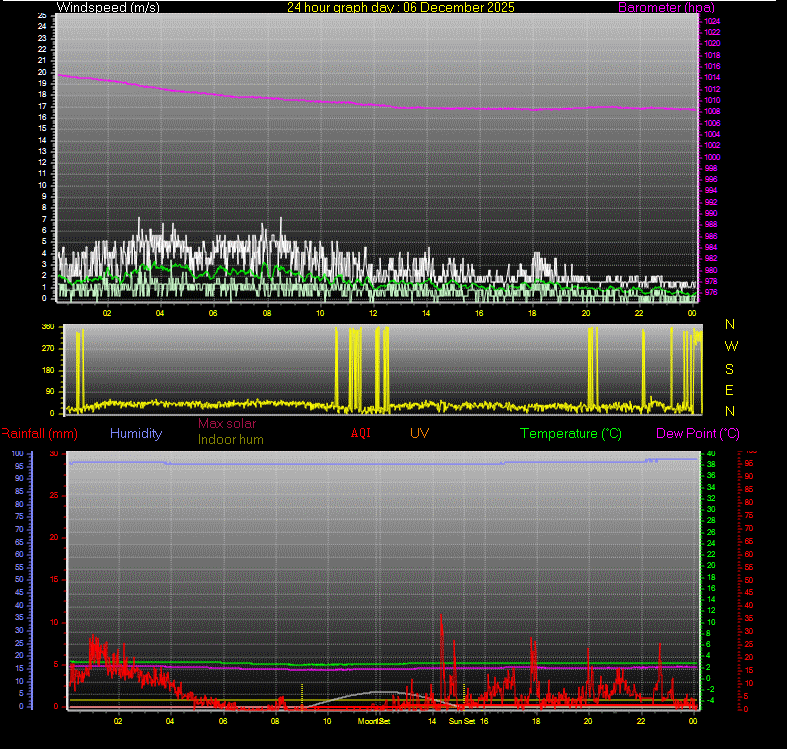Viewport: 787px width, 749px height.
Task: Click the Windspeed (m/s) axis title
Action: tap(108, 7)
